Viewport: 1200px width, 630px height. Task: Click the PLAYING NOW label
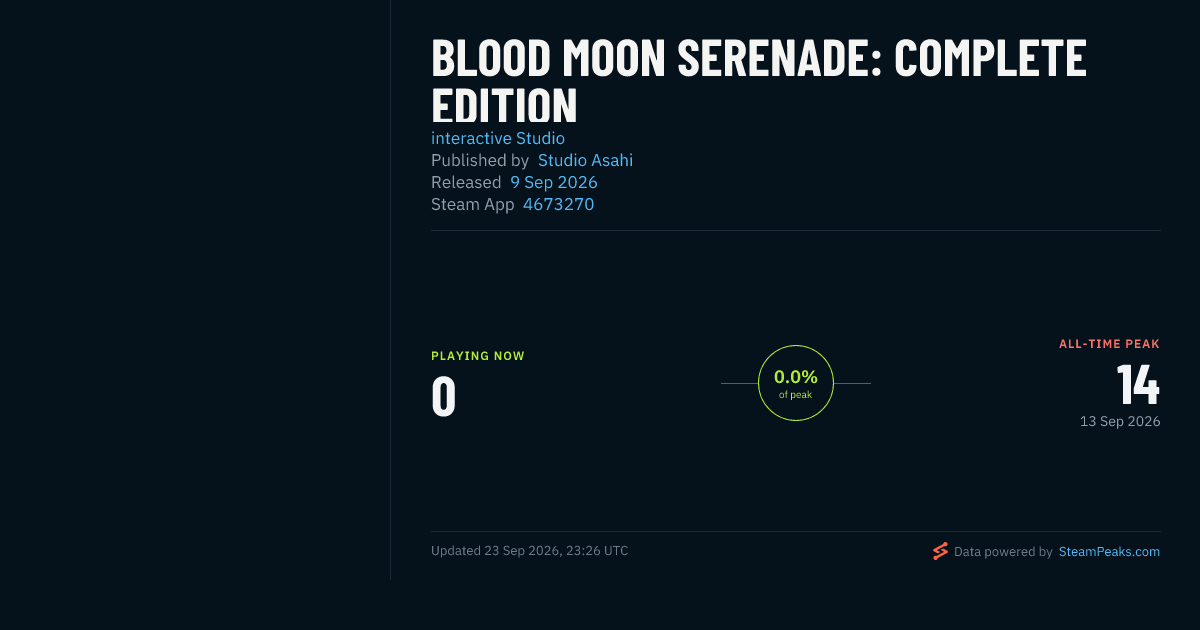[478, 356]
